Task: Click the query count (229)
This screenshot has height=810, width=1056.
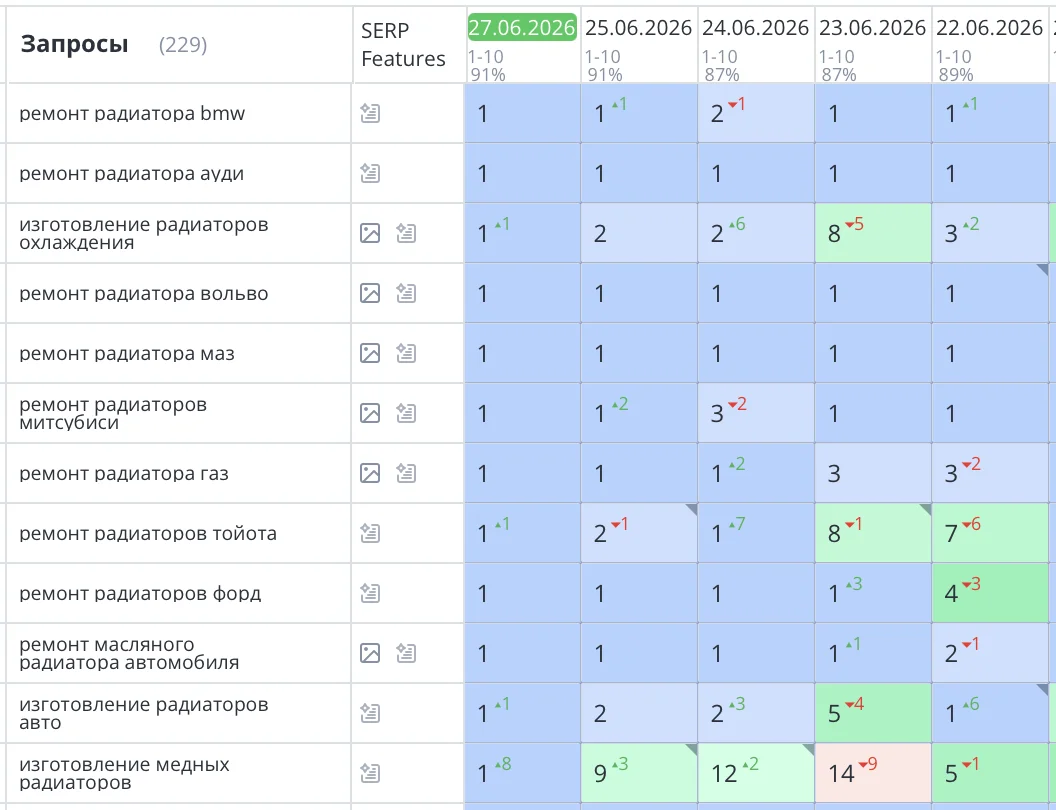Action: [183, 45]
